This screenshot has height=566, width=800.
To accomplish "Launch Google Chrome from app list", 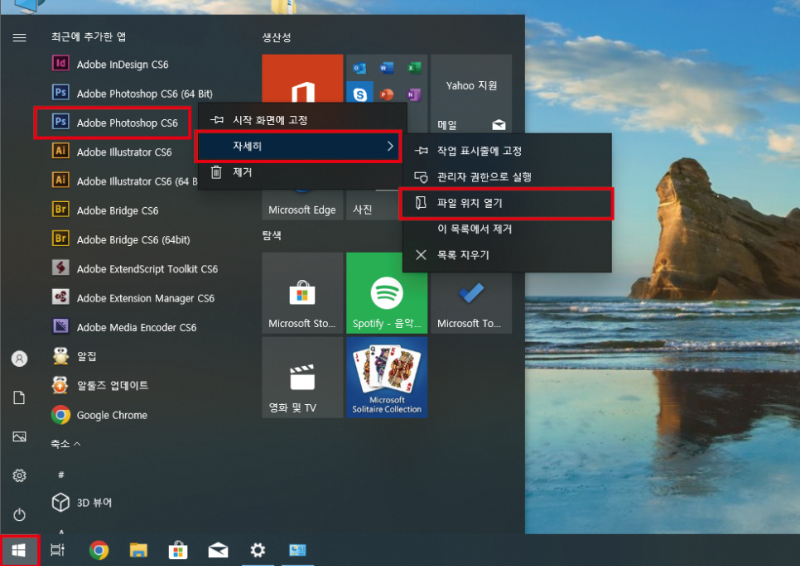I will pyautogui.click(x=99, y=415).
